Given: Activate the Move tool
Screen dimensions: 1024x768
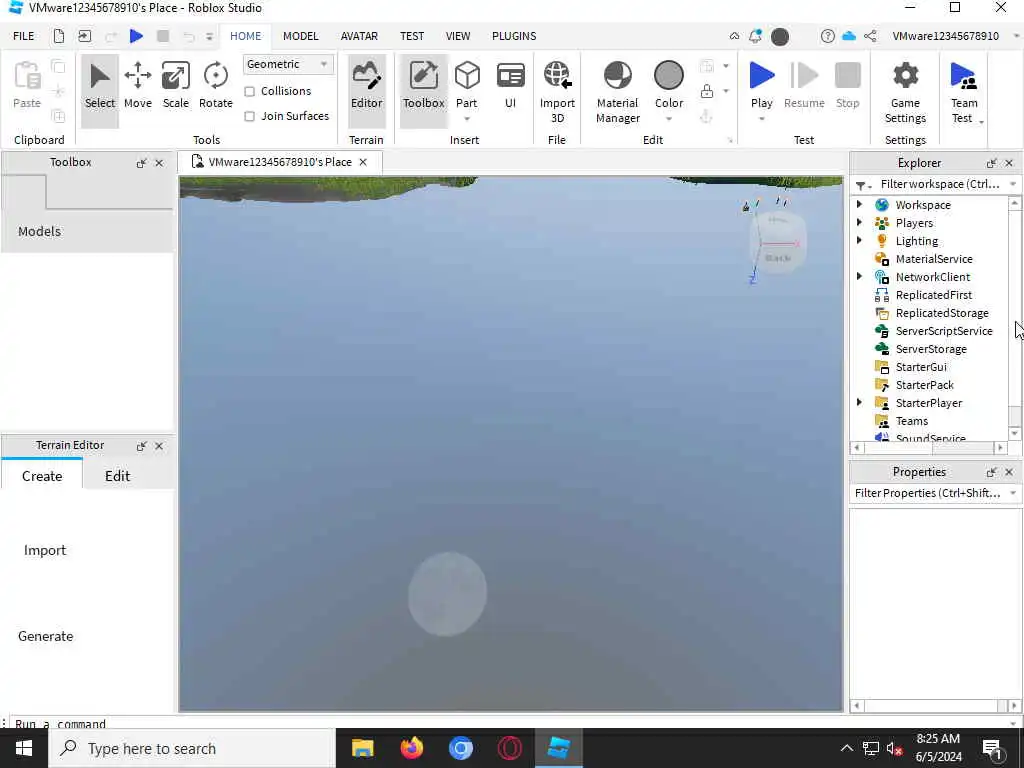Looking at the screenshot, I should pyautogui.click(x=138, y=86).
